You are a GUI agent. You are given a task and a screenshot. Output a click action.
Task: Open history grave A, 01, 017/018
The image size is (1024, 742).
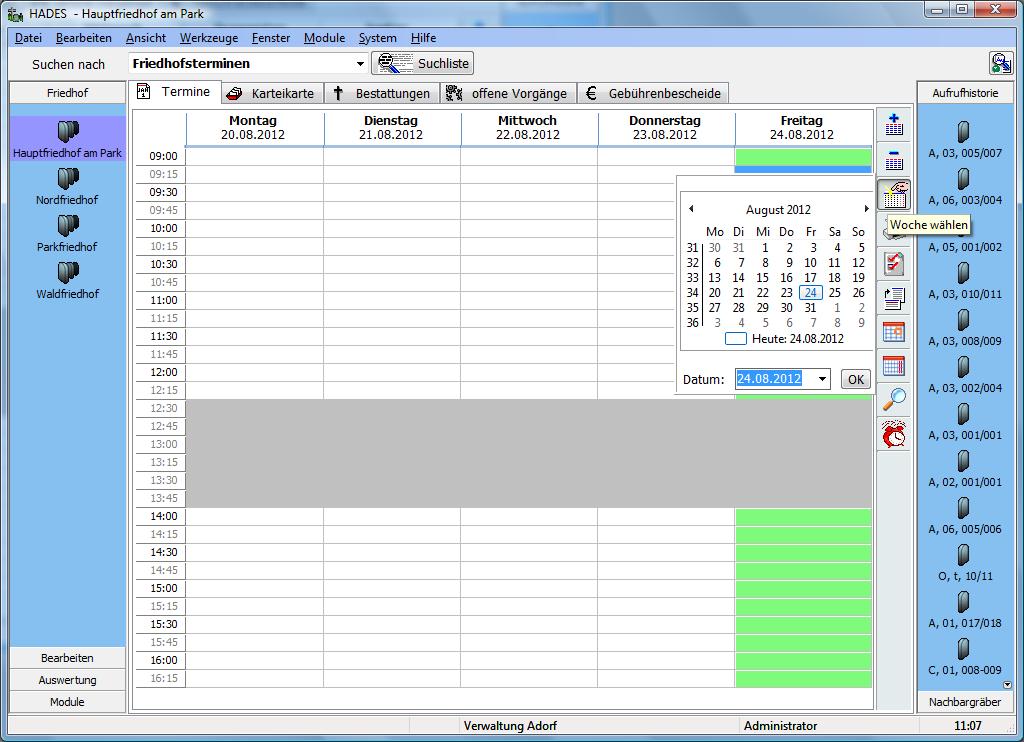pyautogui.click(x=965, y=610)
